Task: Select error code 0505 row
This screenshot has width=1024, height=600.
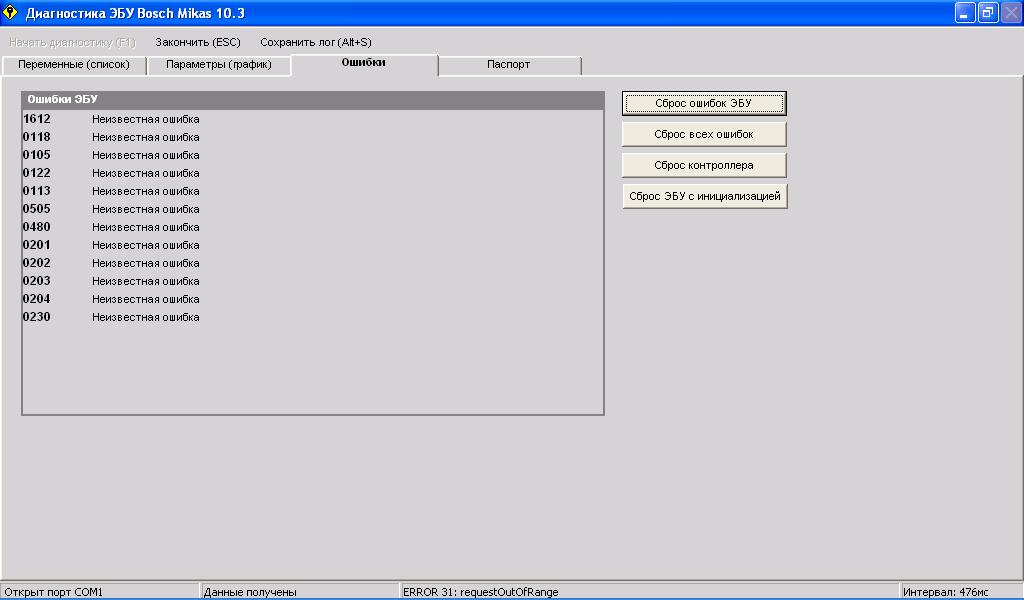Action: (313, 209)
